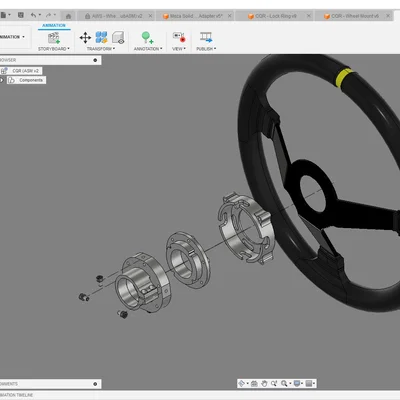Click the Show/Hide component cube icon
Image resolution: width=400 pixels, height=400 pixels.
click(x=118, y=38)
